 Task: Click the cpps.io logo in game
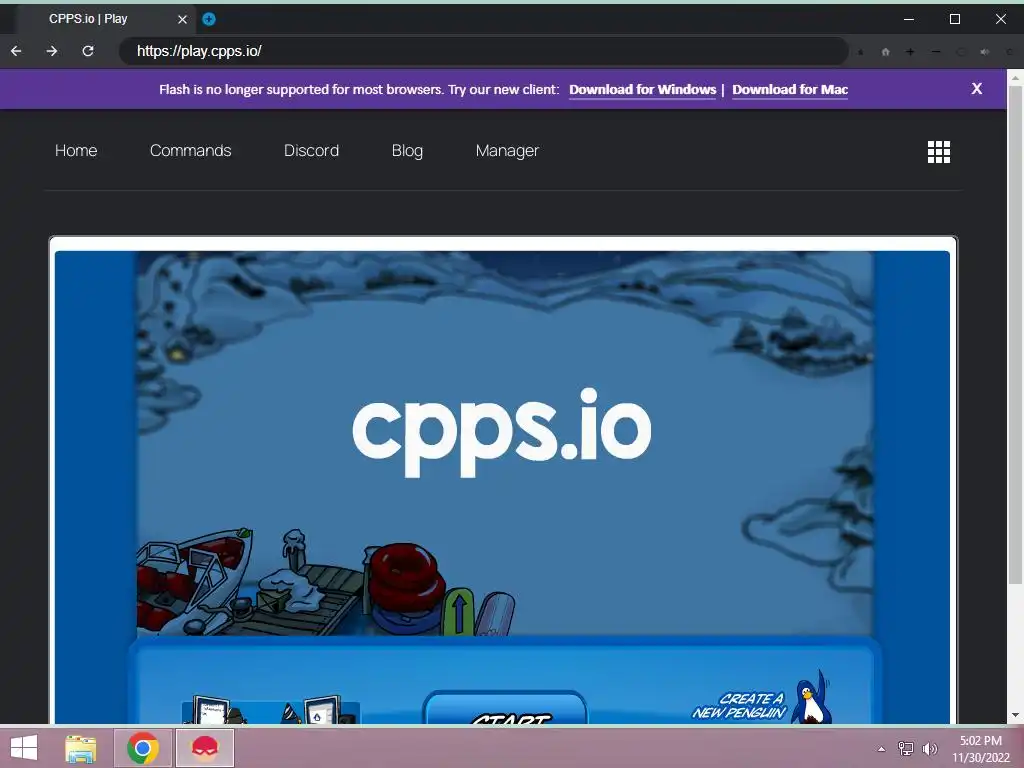click(x=502, y=432)
